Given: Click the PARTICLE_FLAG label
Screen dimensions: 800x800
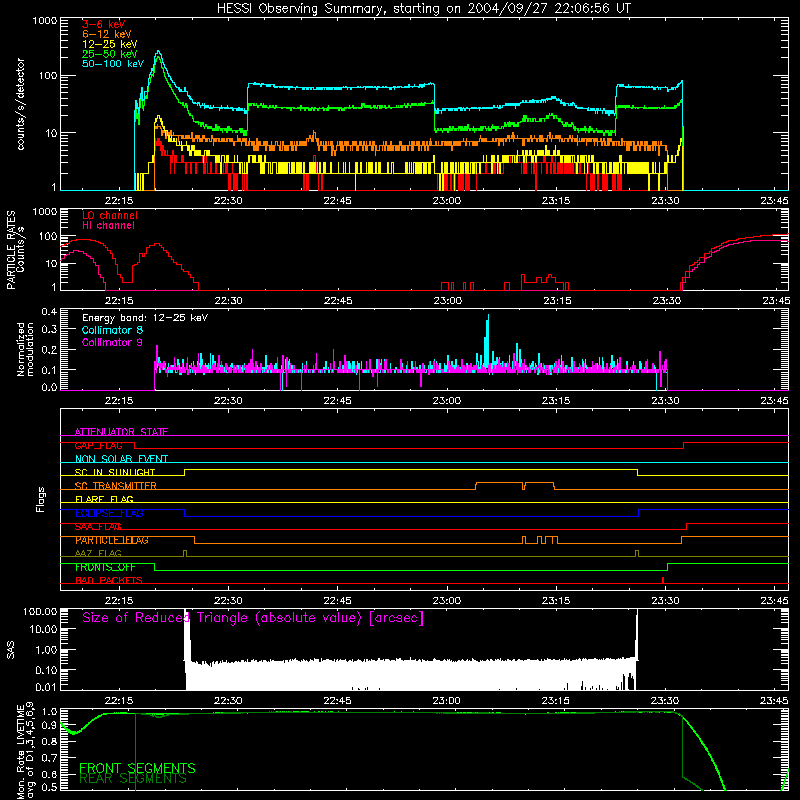Looking at the screenshot, I should pos(112,540).
